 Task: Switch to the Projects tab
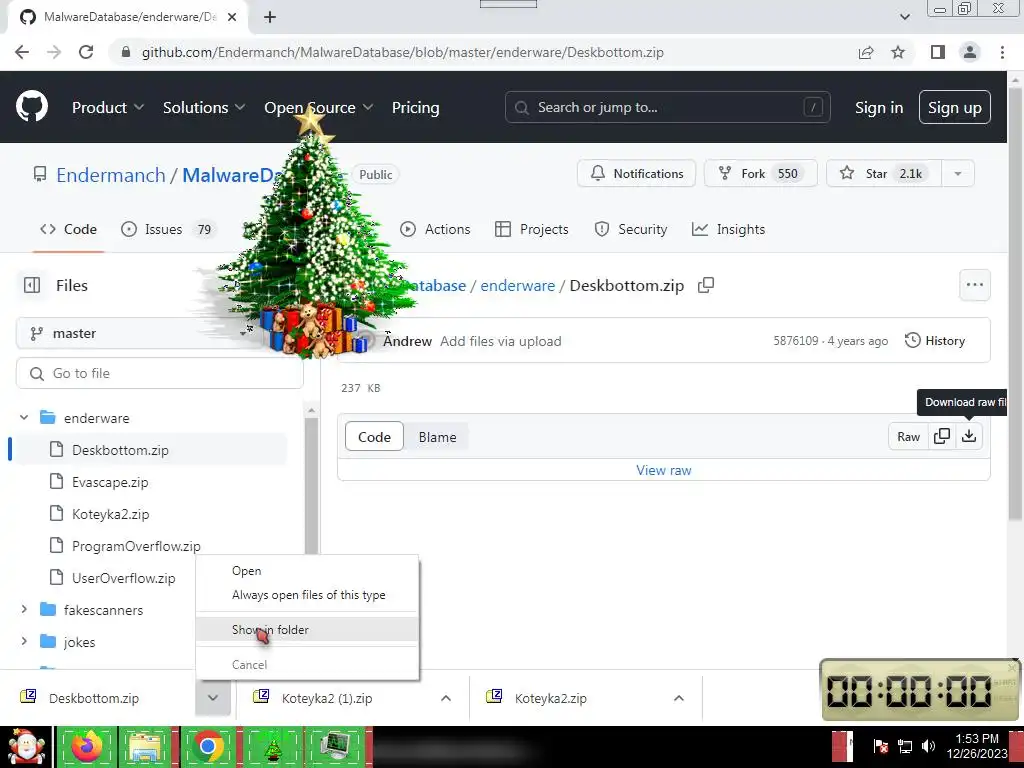[532, 229]
